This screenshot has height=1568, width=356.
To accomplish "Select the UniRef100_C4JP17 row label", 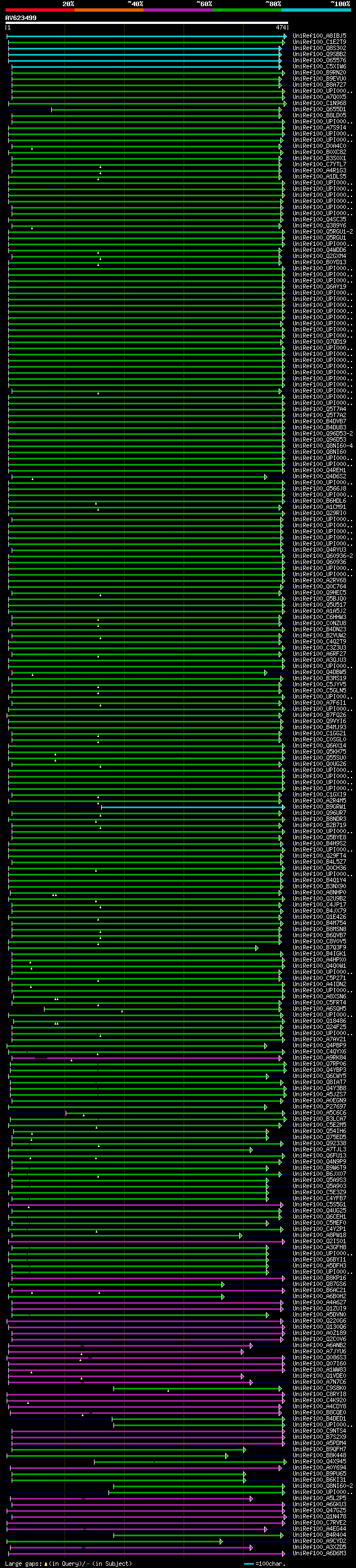I will tap(319, 904).
